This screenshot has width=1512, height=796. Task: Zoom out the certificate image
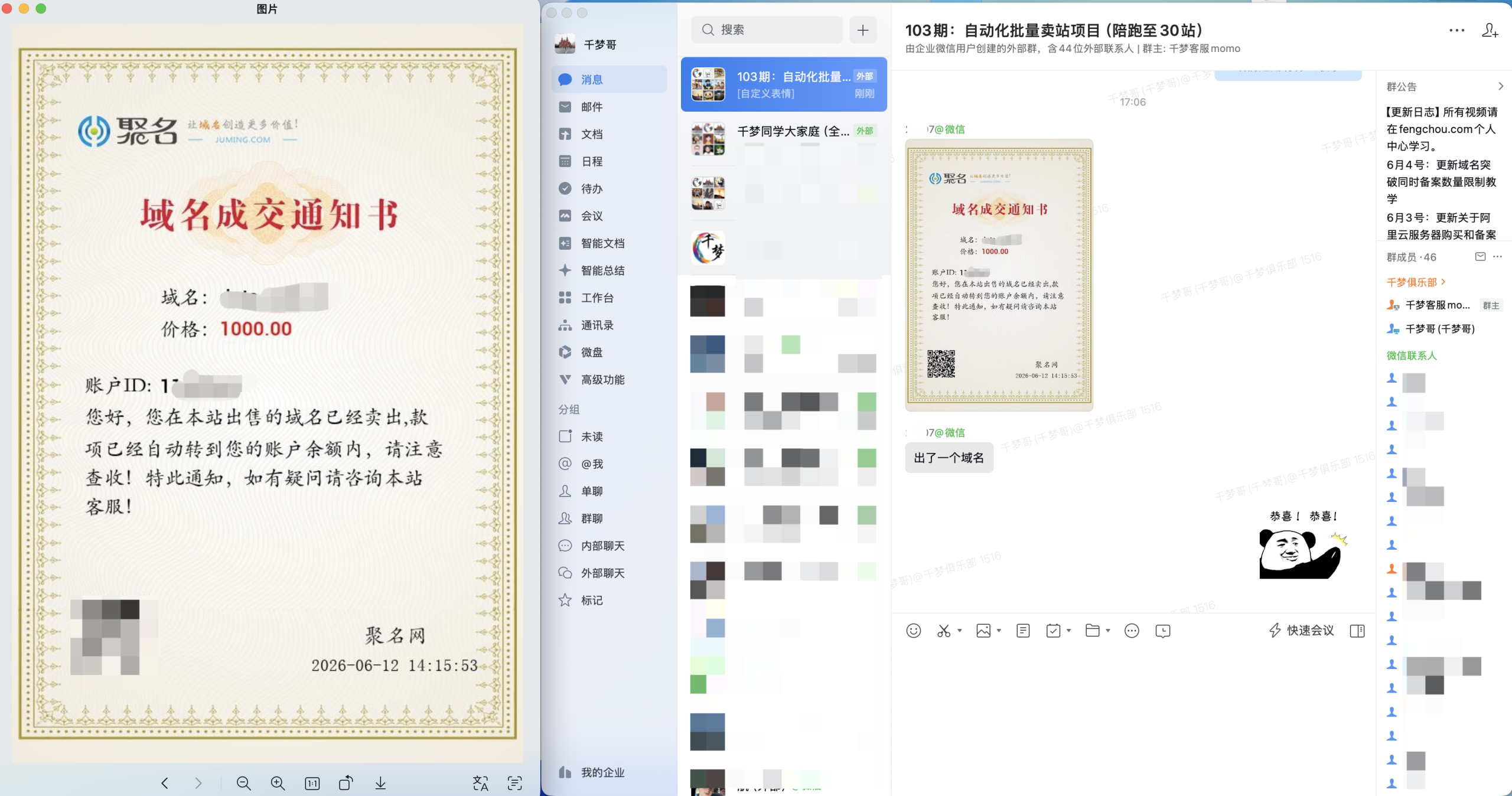pyautogui.click(x=243, y=783)
